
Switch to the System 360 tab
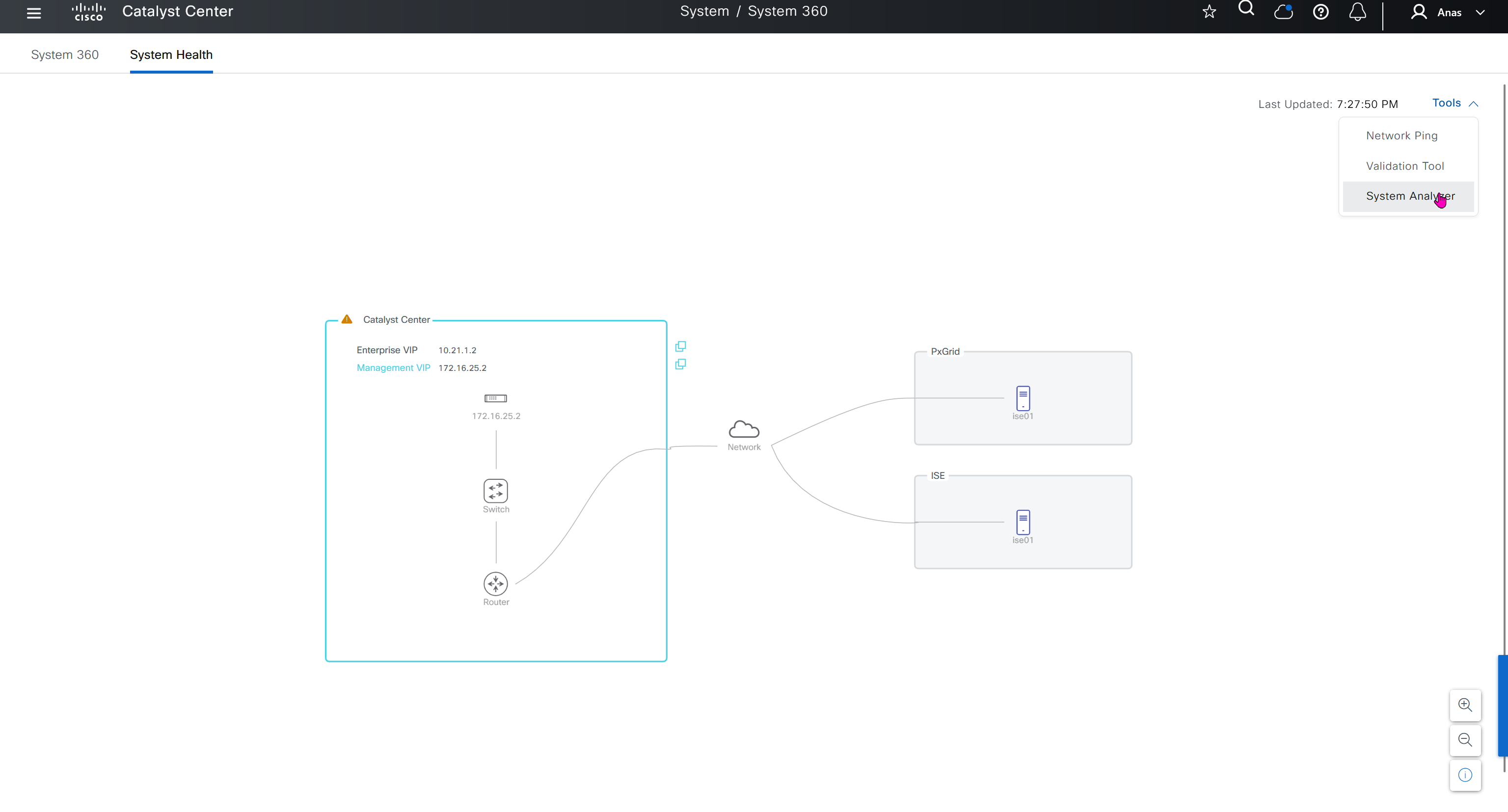coord(64,54)
